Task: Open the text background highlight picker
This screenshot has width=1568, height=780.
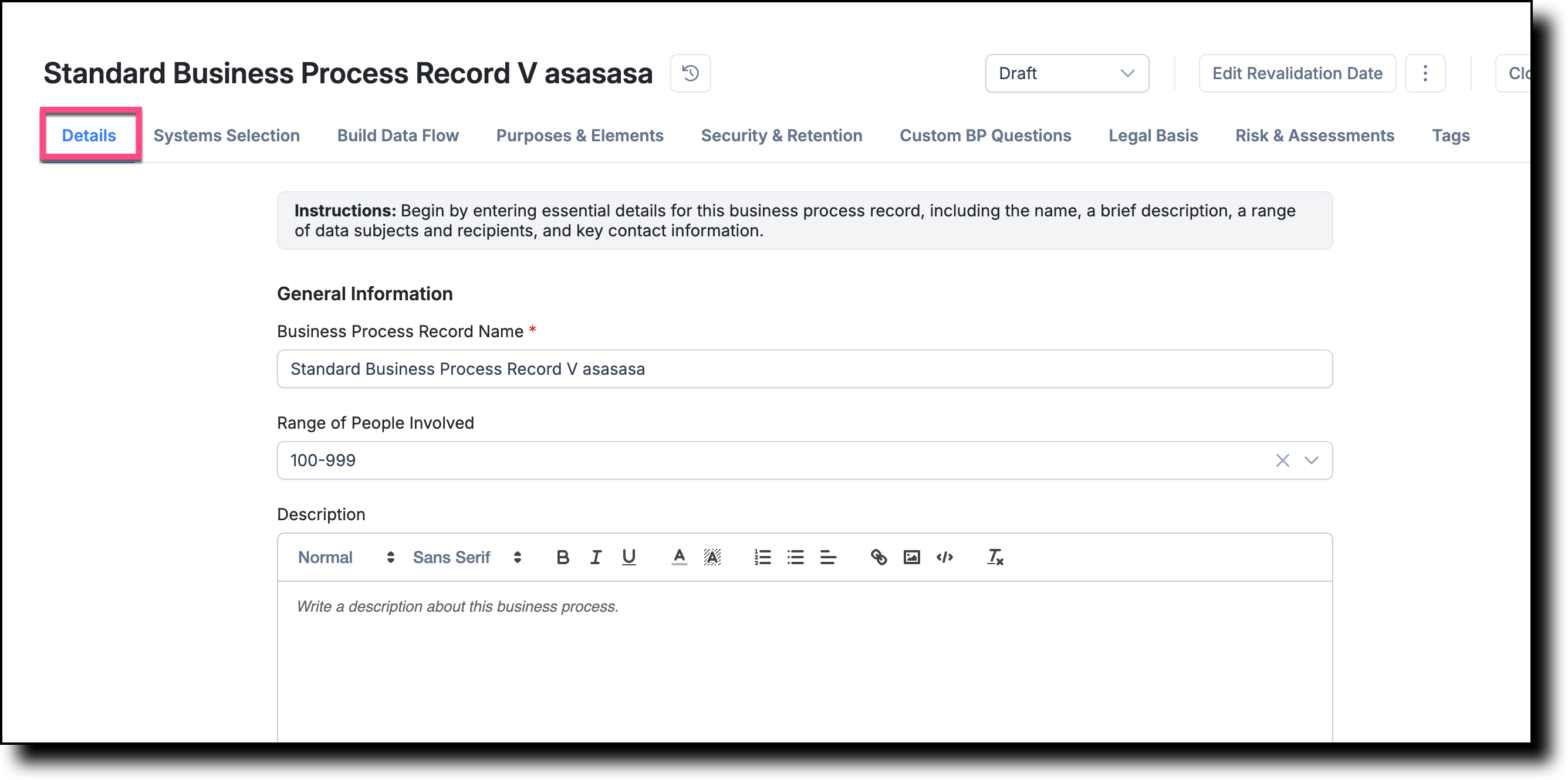Action: tap(712, 557)
